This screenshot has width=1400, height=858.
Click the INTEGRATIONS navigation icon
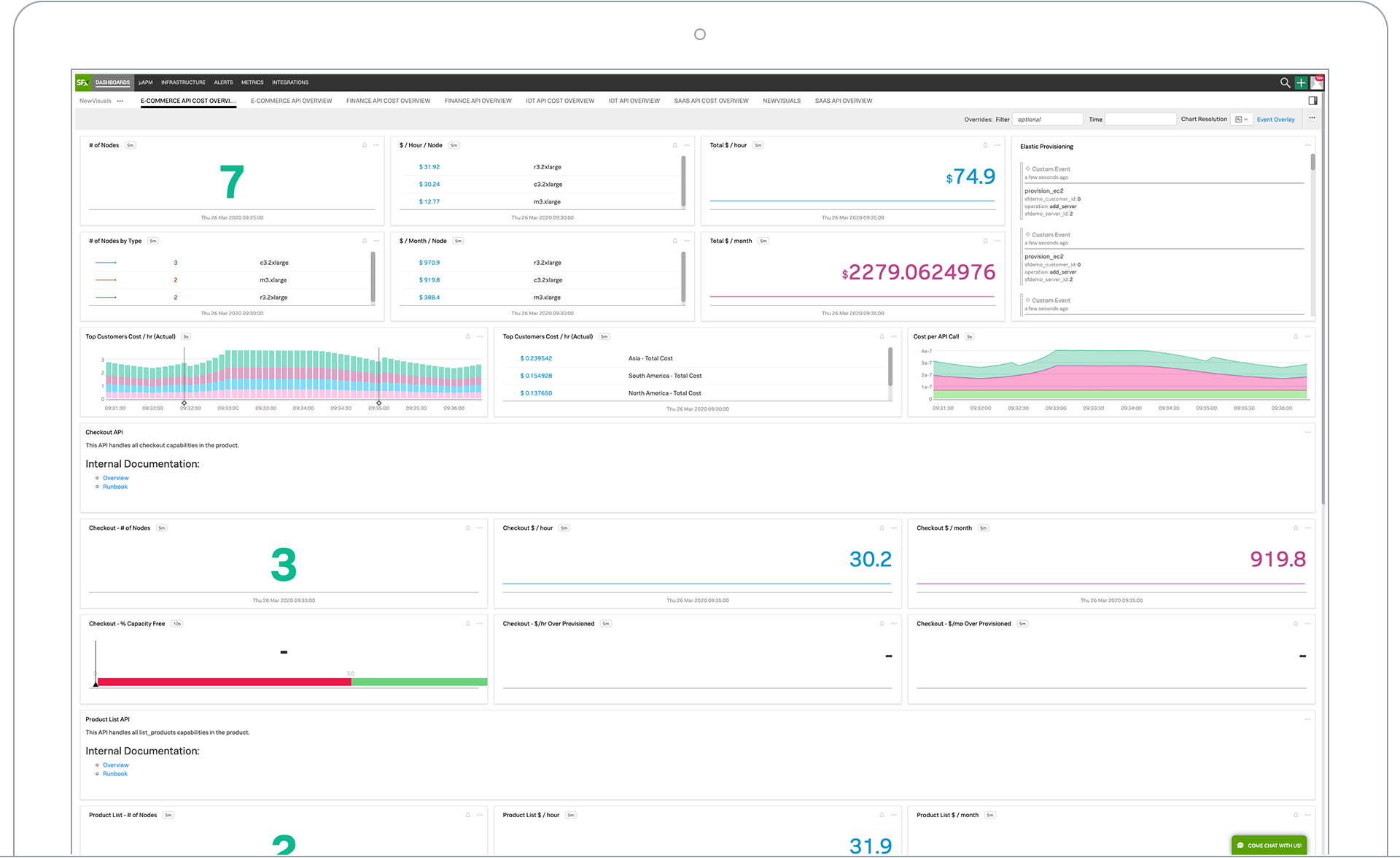click(x=291, y=82)
